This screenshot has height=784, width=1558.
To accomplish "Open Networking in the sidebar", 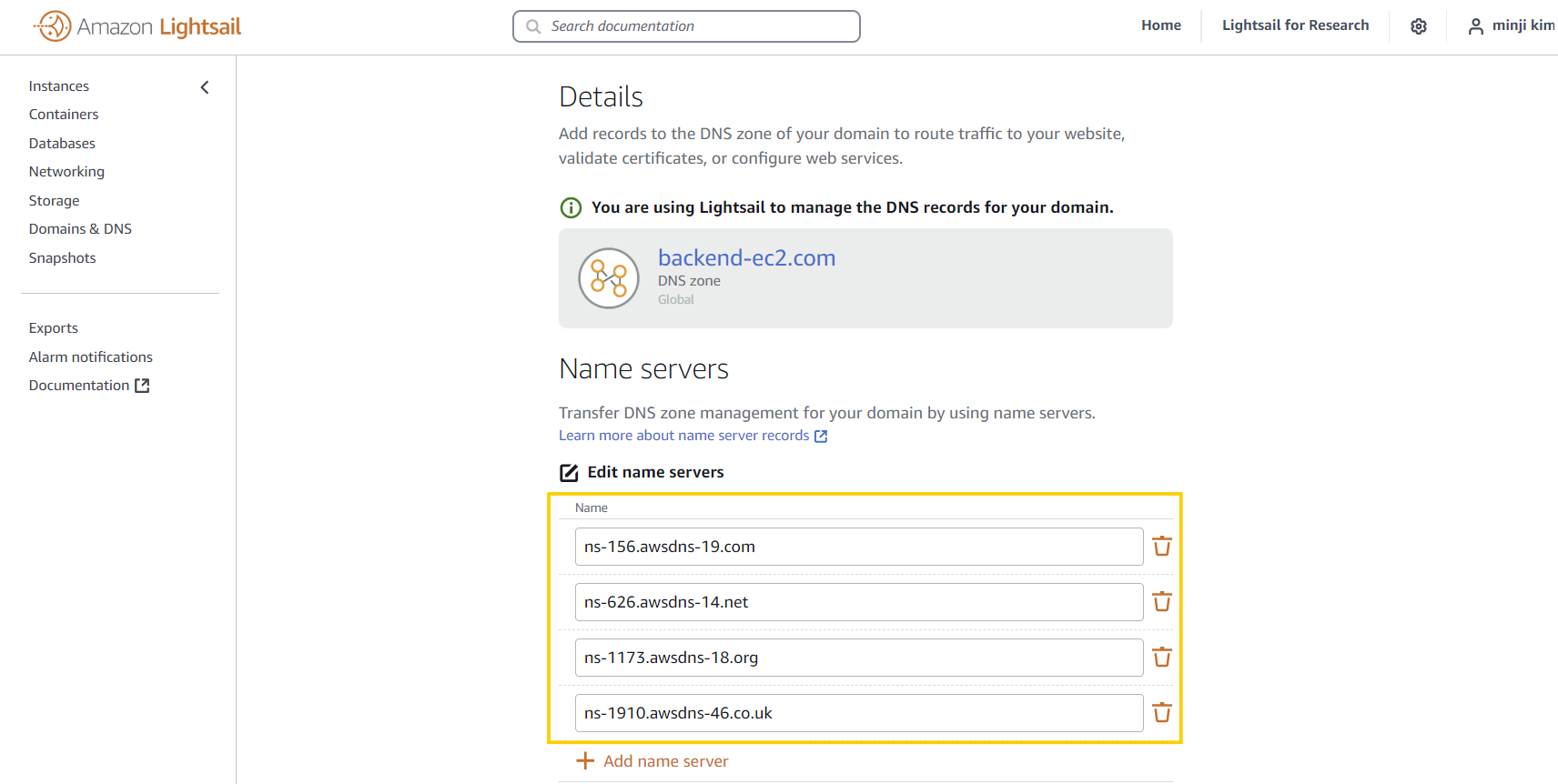I will pos(66,172).
